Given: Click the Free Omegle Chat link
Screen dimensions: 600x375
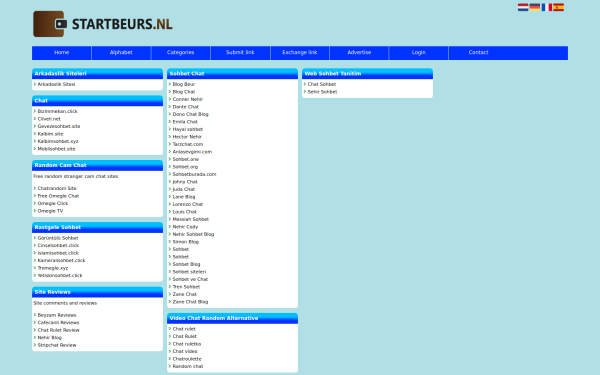Looking at the screenshot, I should (58, 196).
